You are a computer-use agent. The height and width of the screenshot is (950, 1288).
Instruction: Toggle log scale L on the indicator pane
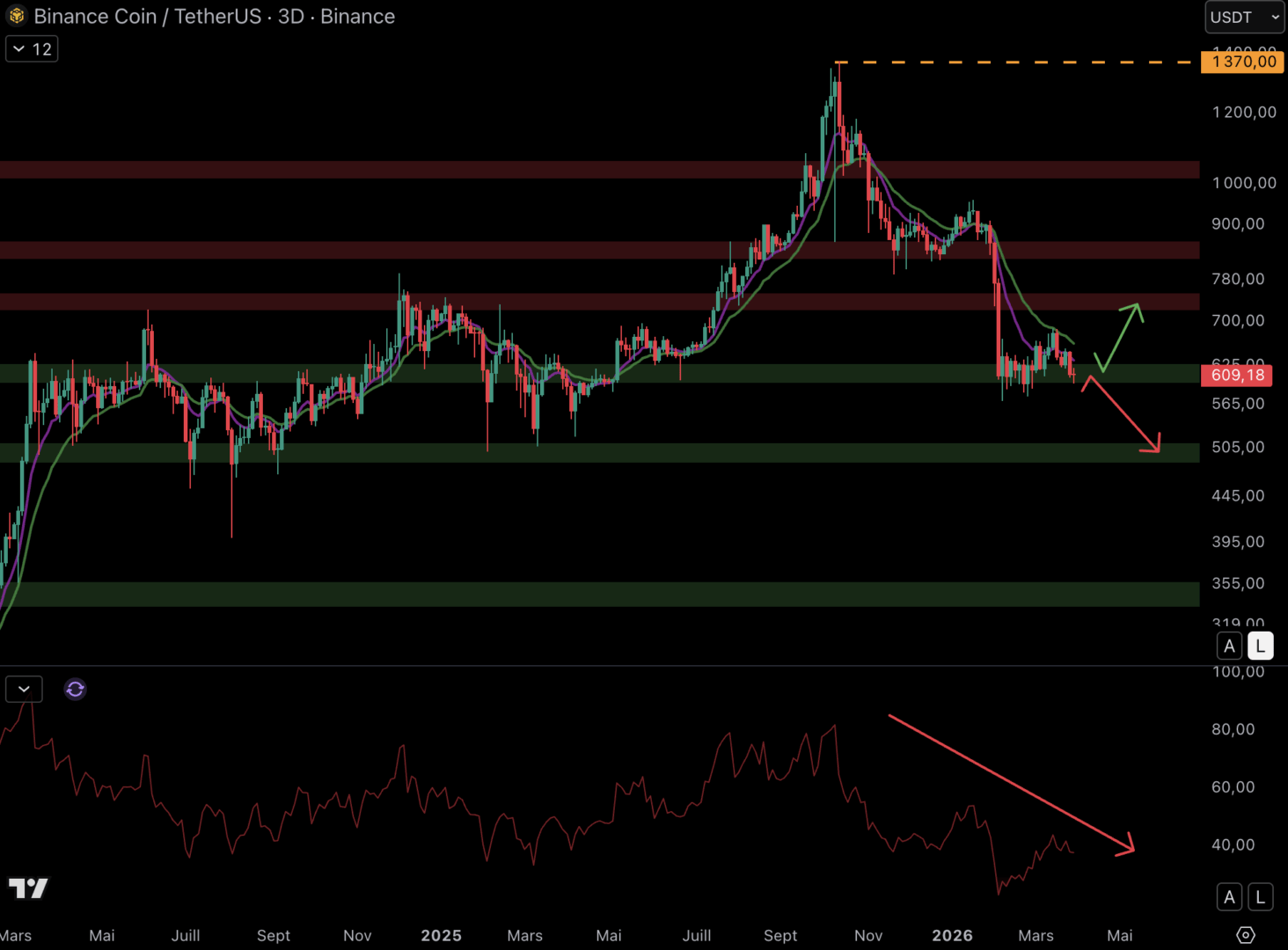point(1261,897)
